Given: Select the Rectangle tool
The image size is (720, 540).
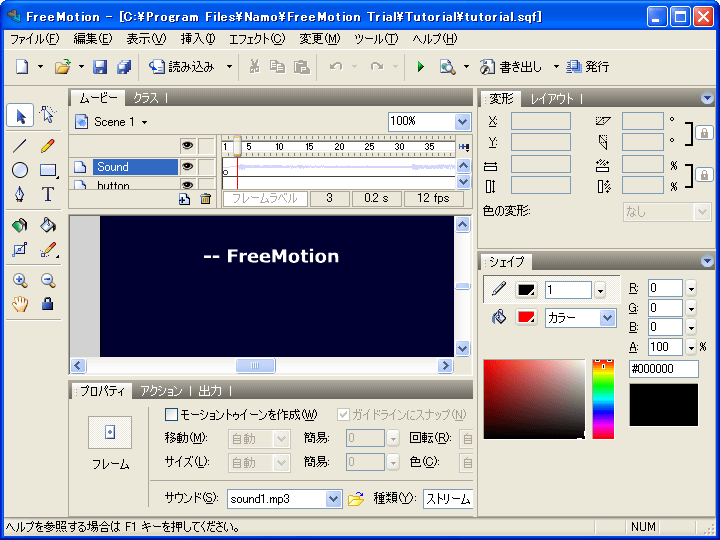Looking at the screenshot, I should (48, 170).
